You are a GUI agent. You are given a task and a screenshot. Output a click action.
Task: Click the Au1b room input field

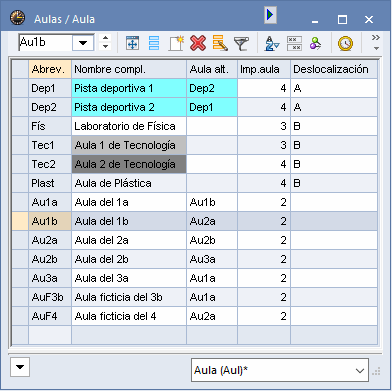tap(45, 43)
